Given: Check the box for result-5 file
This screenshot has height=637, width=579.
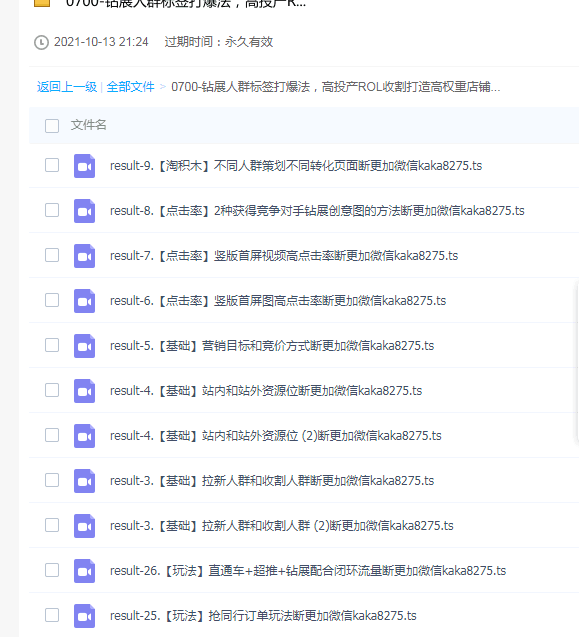Looking at the screenshot, I should click(x=52, y=345).
